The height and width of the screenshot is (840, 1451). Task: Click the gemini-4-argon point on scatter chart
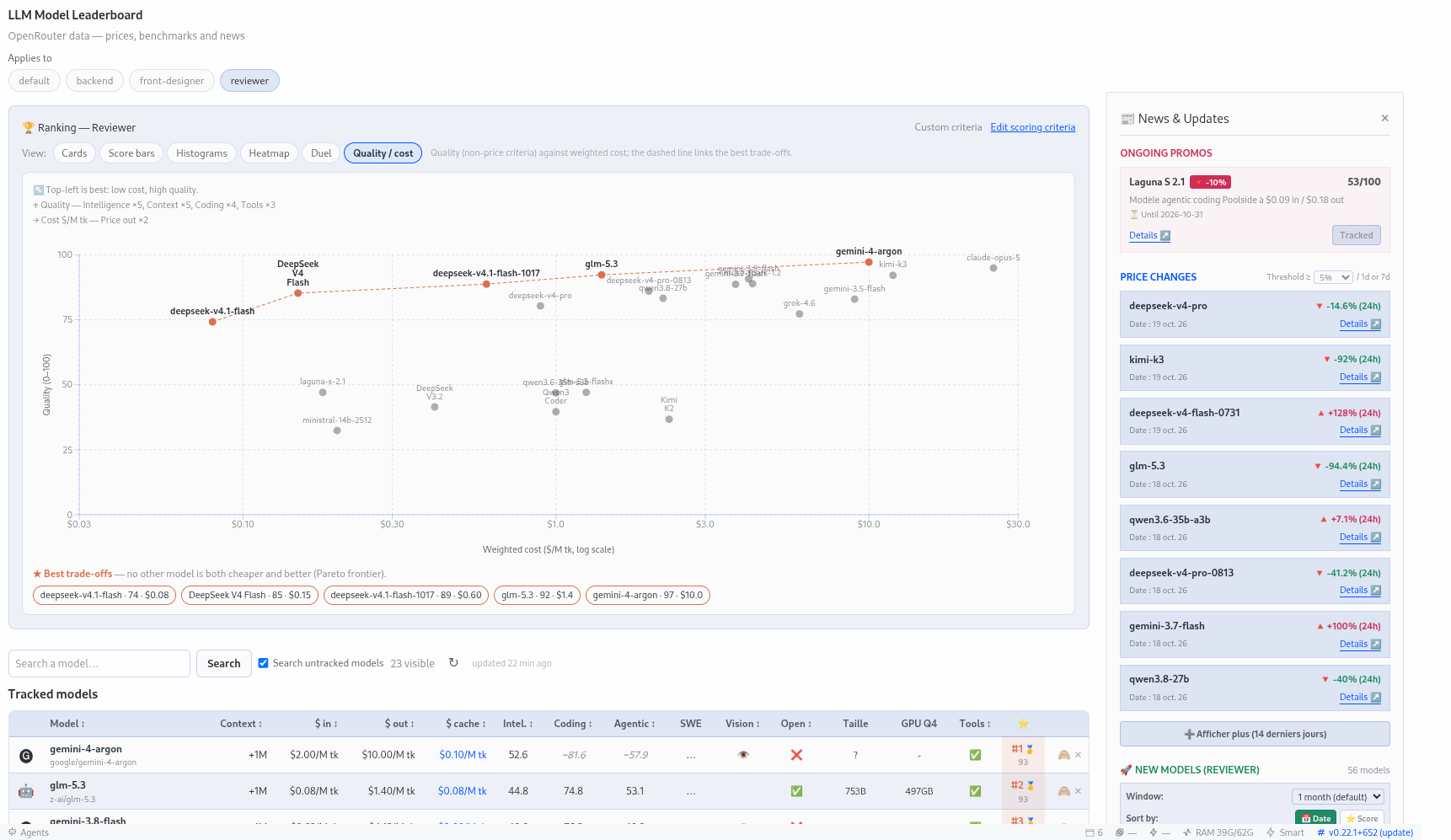click(869, 262)
